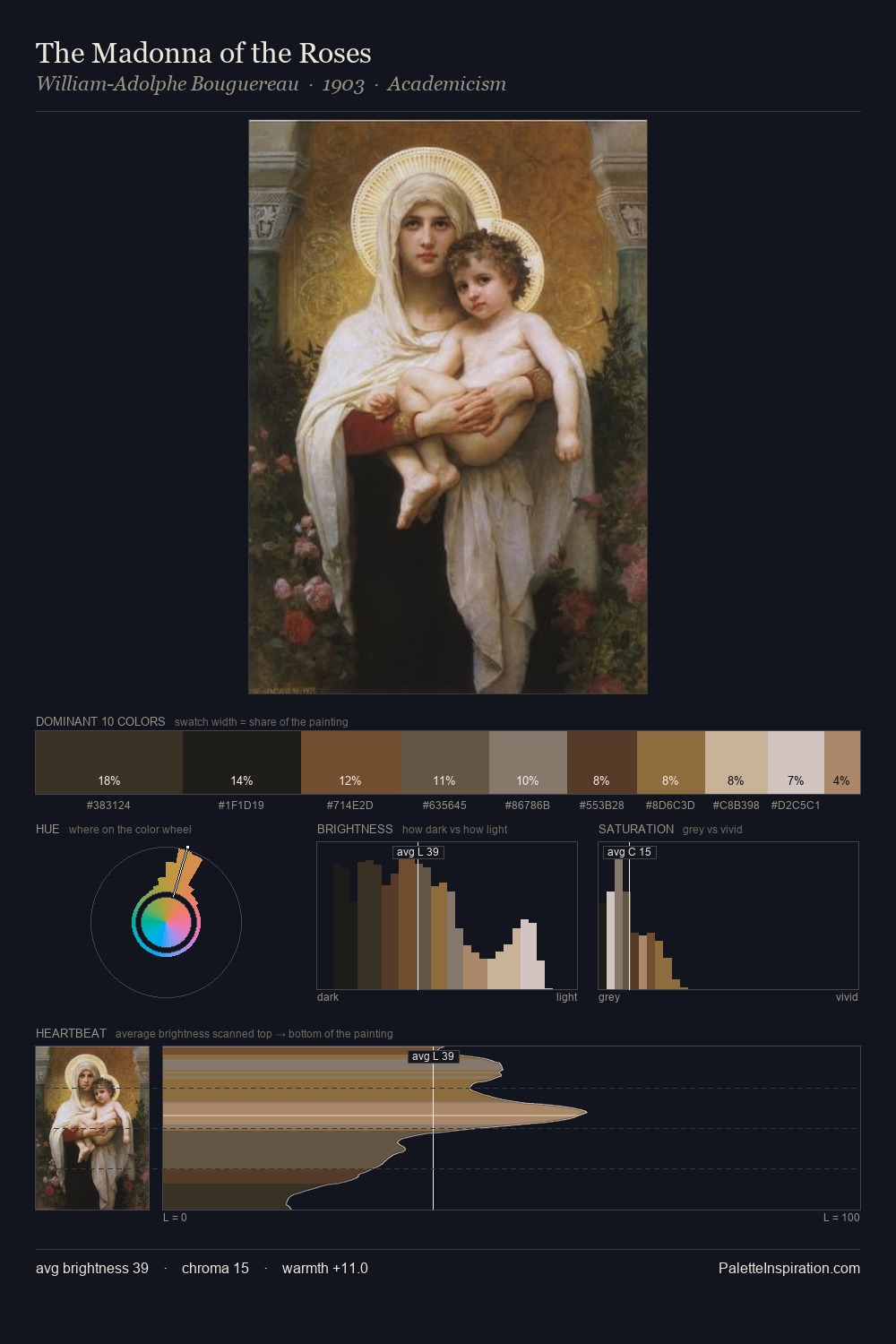The height and width of the screenshot is (1344, 896).
Task: Choose the 11% taupe swatch
Action: [444, 762]
